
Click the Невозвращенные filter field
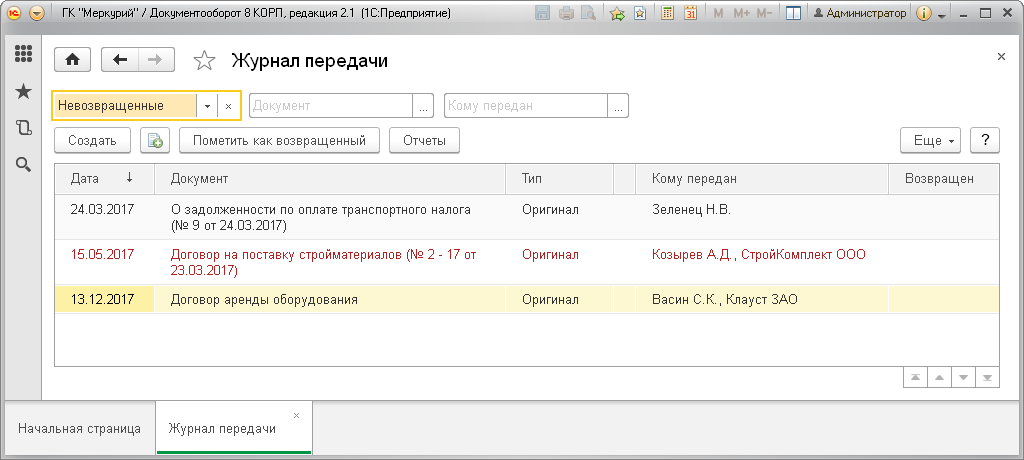click(x=125, y=106)
